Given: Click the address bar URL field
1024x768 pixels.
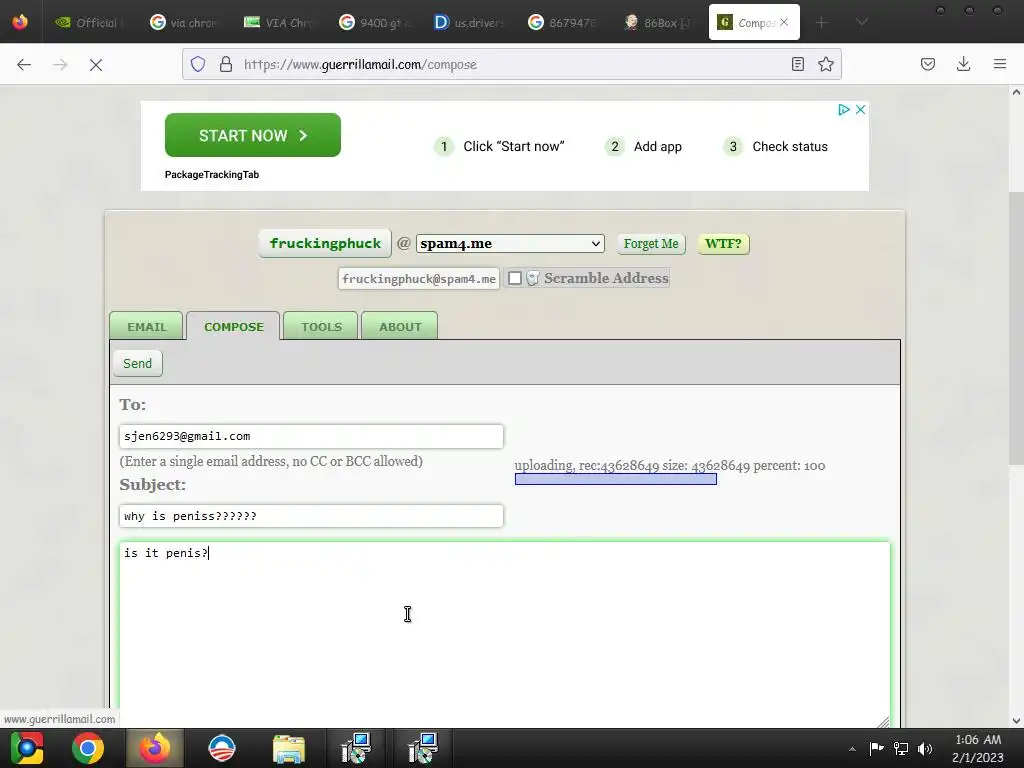Looking at the screenshot, I should pos(509,64).
